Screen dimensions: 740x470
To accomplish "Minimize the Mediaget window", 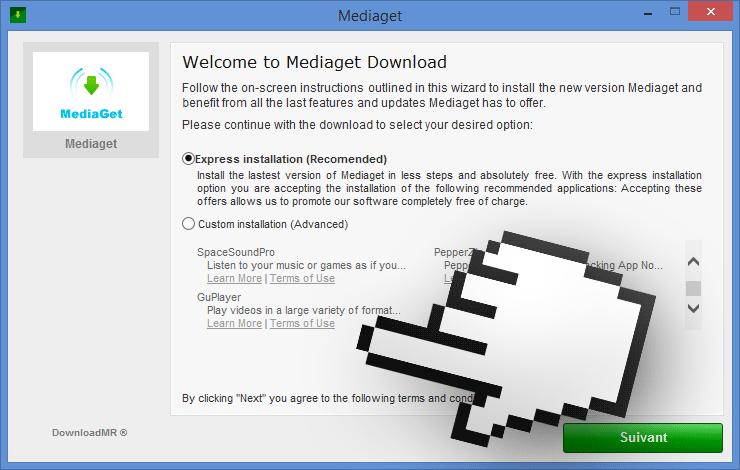I will pyautogui.click(x=648, y=13).
